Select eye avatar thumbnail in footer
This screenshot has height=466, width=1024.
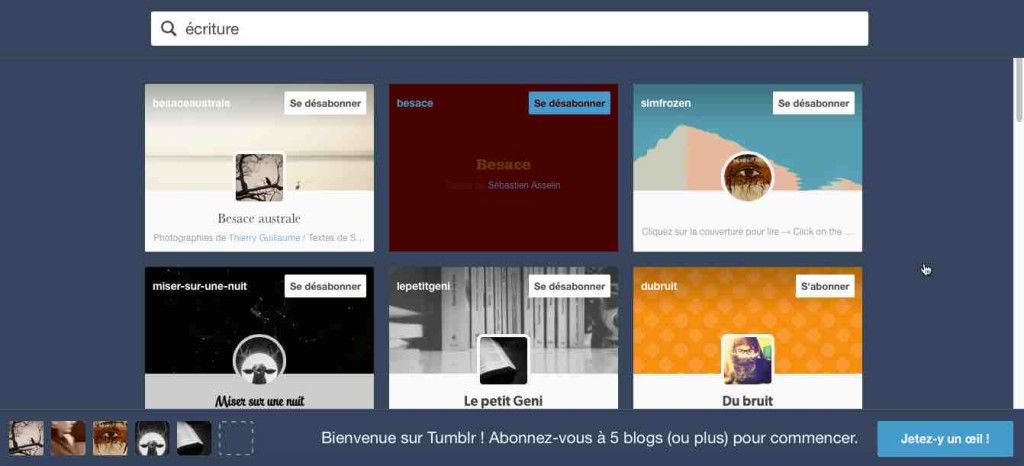tap(110, 438)
